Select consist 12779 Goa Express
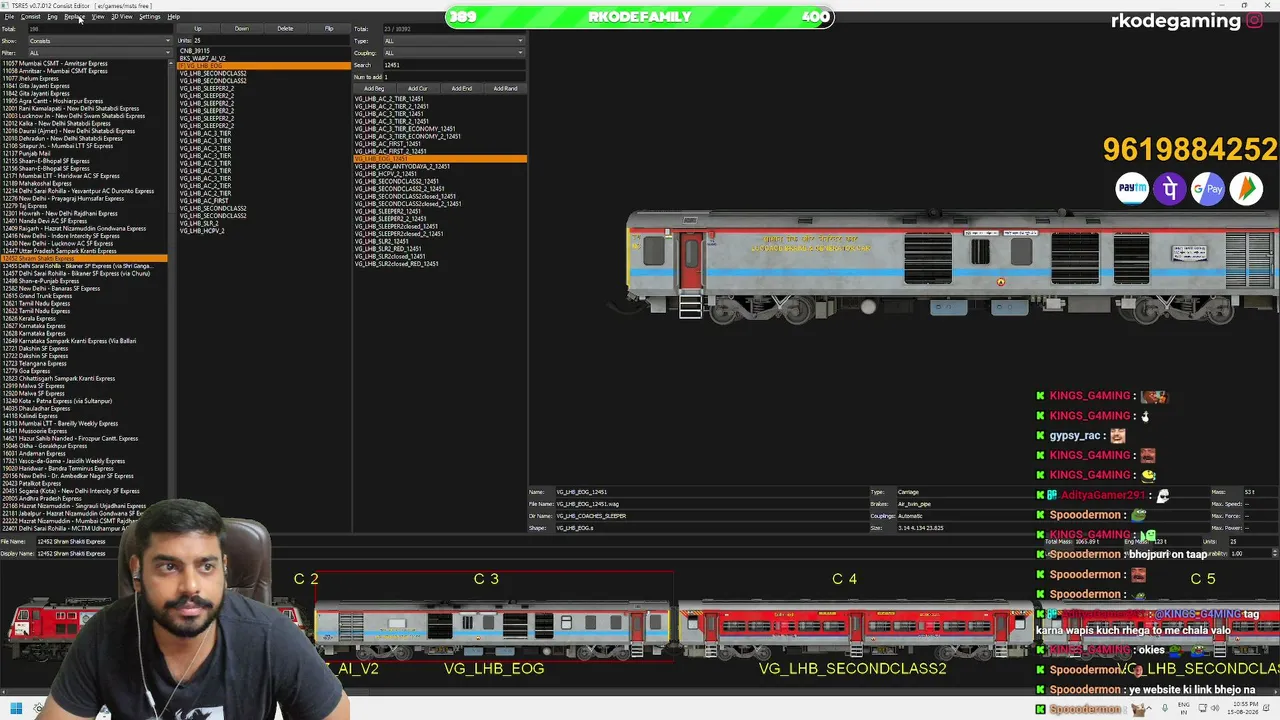The height and width of the screenshot is (720, 1280). [x=27, y=371]
